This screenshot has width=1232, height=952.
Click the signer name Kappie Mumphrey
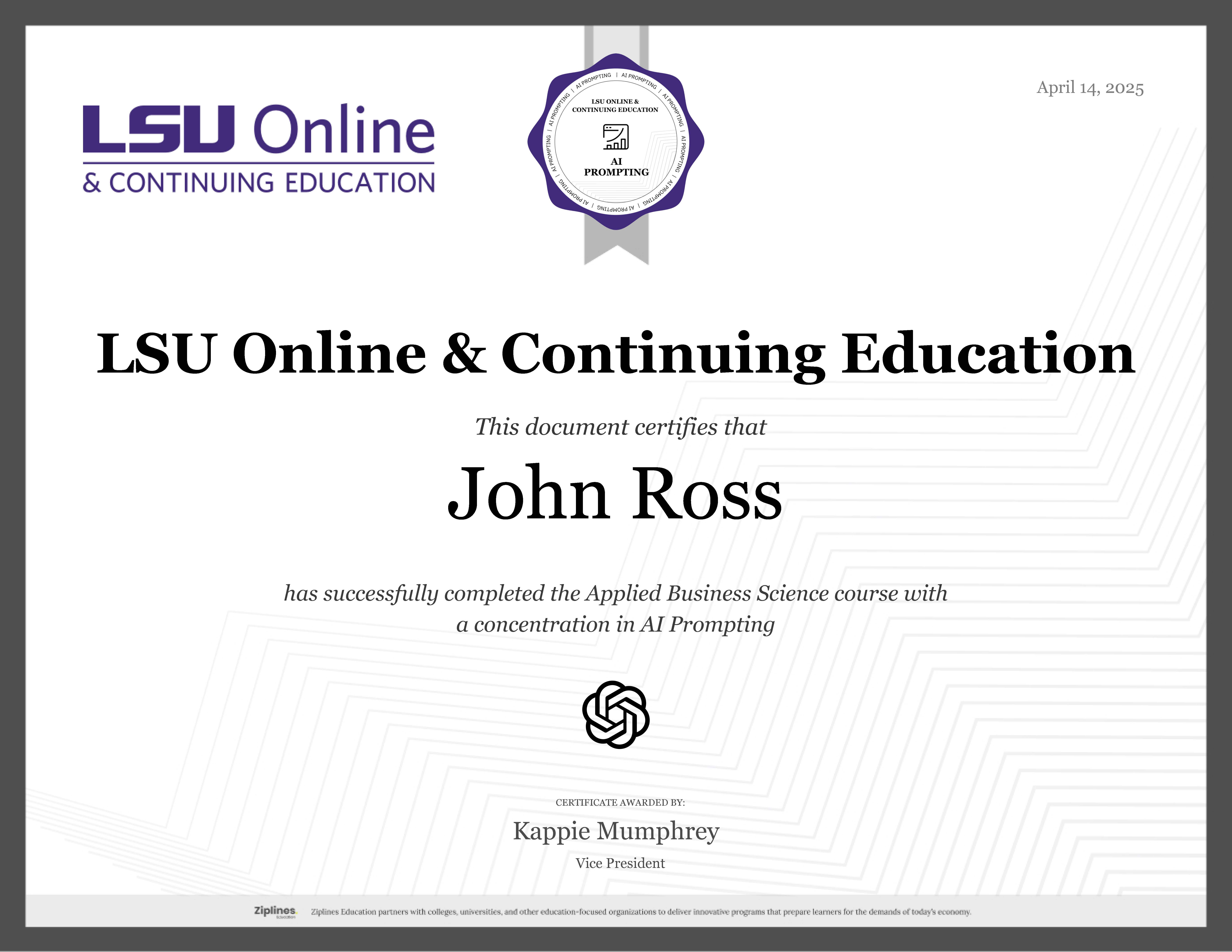(x=616, y=831)
